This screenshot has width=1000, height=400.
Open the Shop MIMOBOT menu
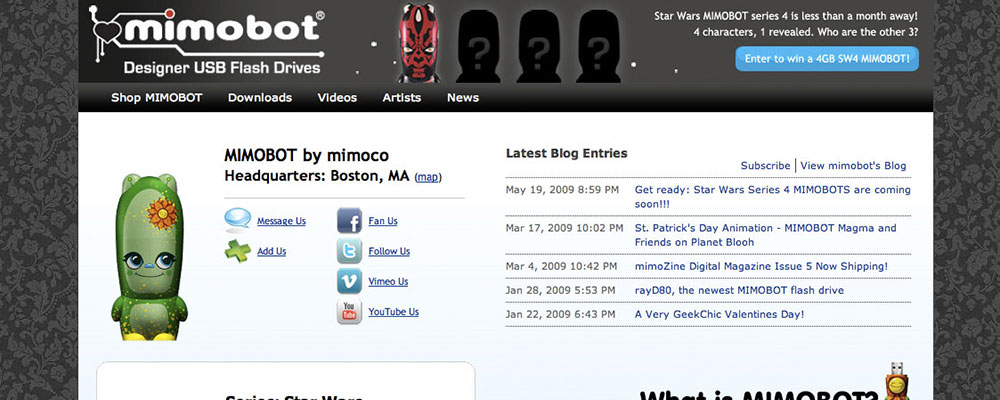click(x=156, y=98)
